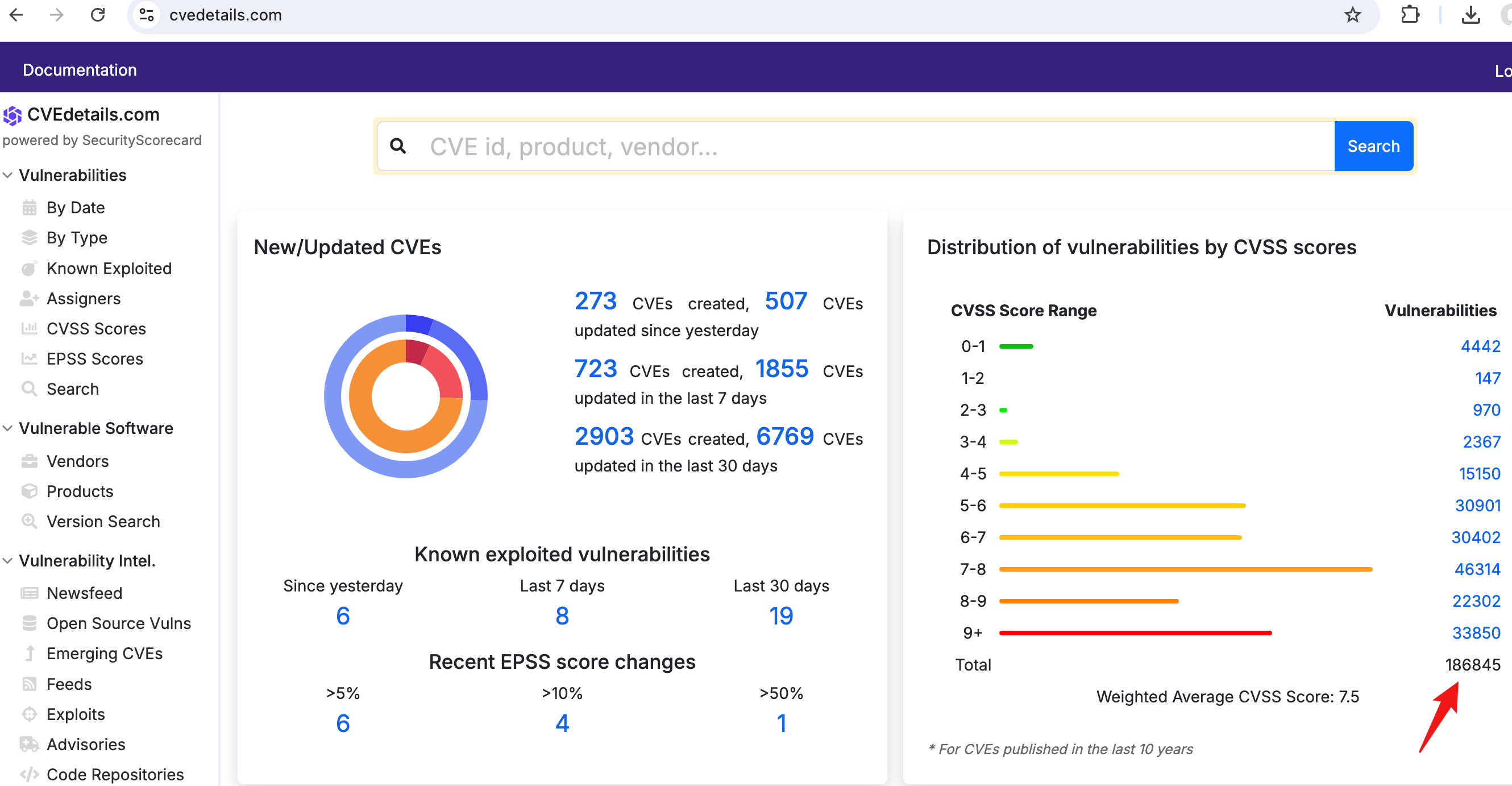Image resolution: width=1512 pixels, height=786 pixels.
Task: Click the Code Repositories code icon
Action: coord(29,774)
